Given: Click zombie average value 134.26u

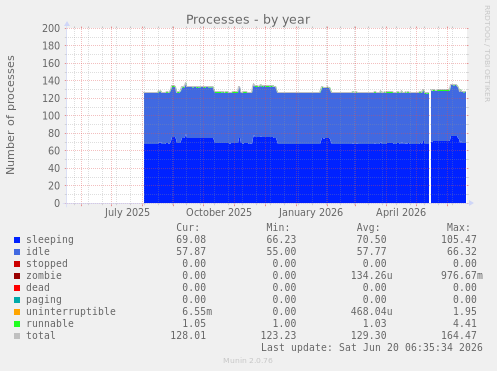Looking at the screenshot, I should coord(371,276).
